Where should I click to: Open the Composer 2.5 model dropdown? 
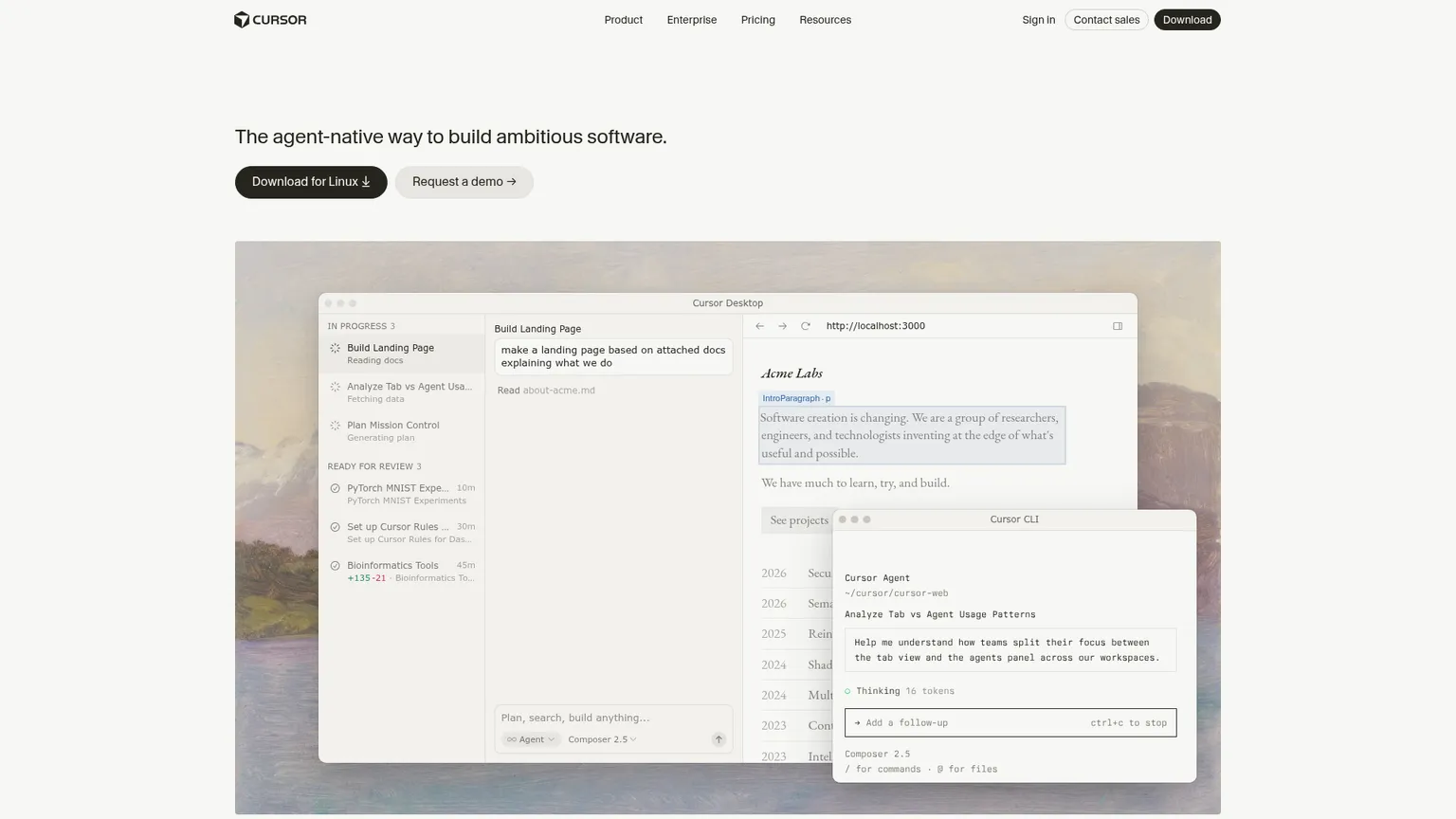(x=602, y=739)
